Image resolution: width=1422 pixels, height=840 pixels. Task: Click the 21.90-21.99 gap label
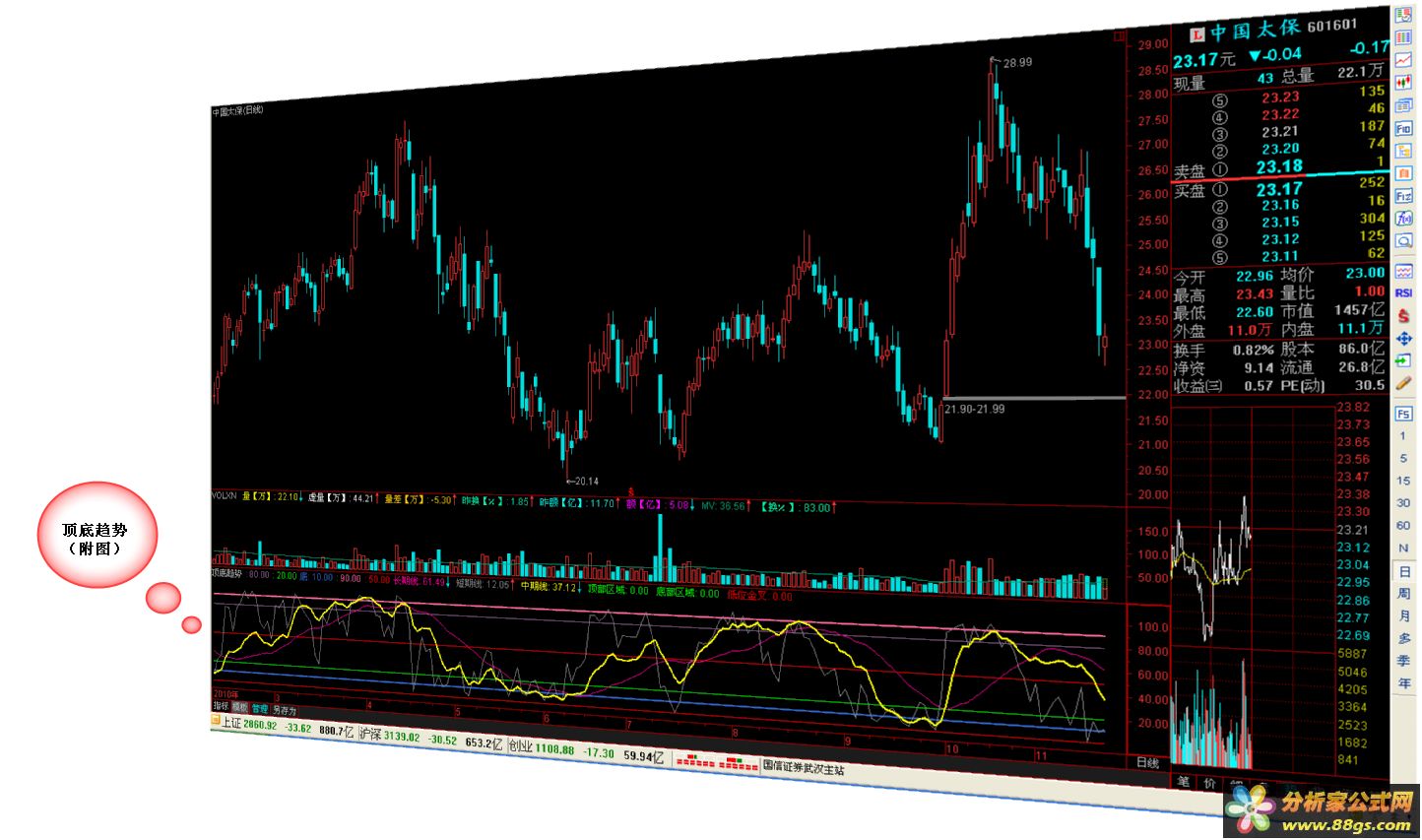tap(975, 409)
